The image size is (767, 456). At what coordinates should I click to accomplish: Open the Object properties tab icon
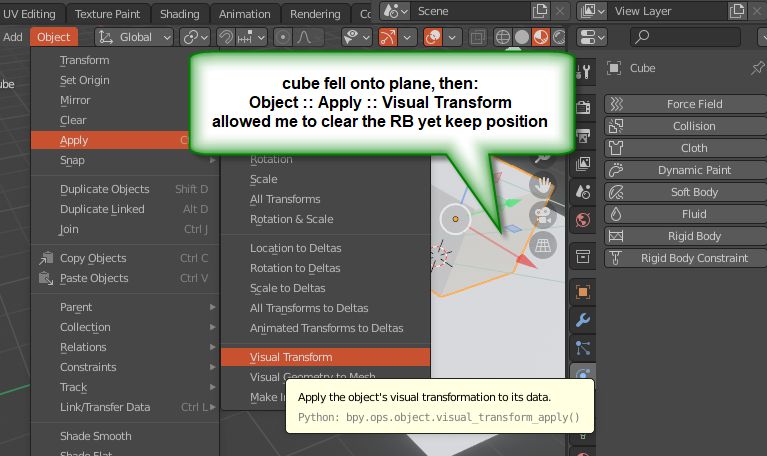[583, 292]
